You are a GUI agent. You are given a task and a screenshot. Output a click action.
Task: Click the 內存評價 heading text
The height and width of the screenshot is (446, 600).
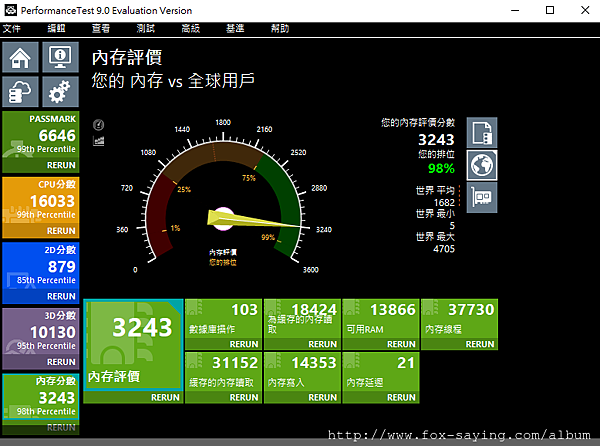[127, 58]
